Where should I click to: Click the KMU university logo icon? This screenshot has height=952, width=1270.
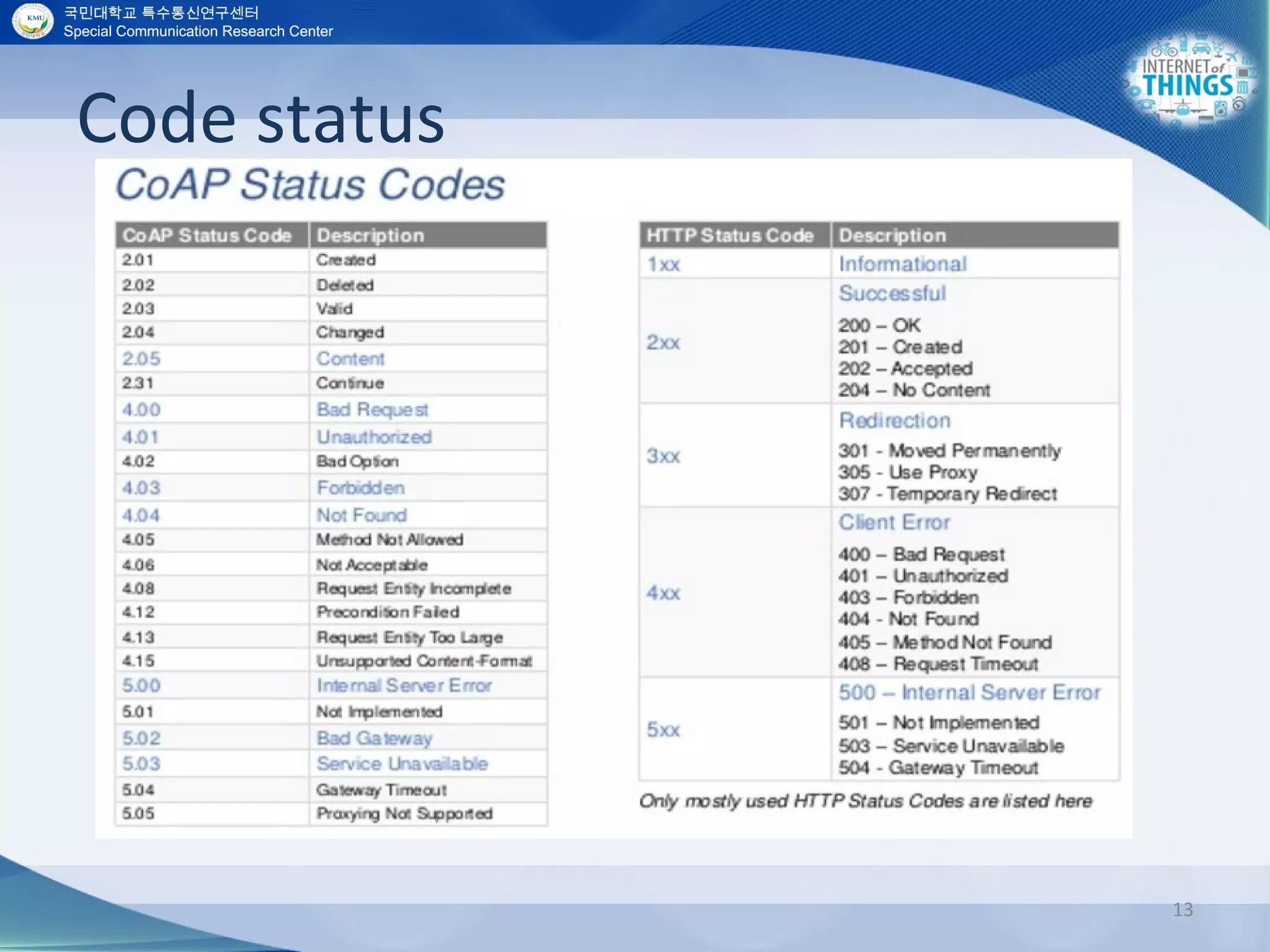coord(33,22)
